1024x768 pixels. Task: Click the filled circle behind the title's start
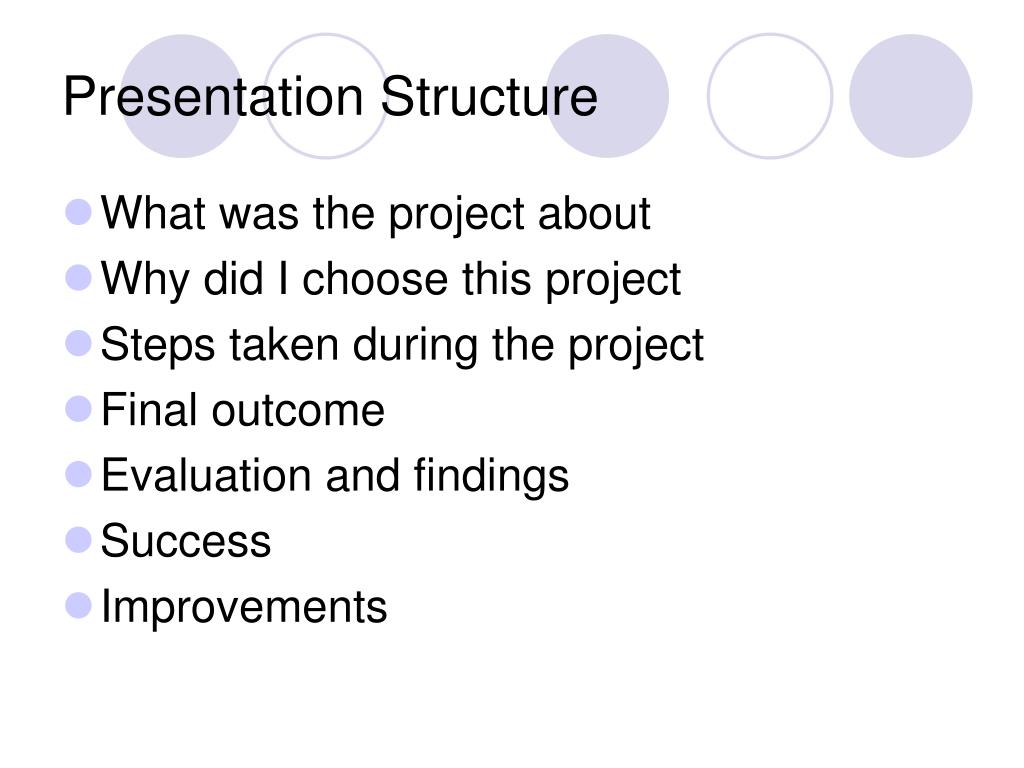click(183, 96)
